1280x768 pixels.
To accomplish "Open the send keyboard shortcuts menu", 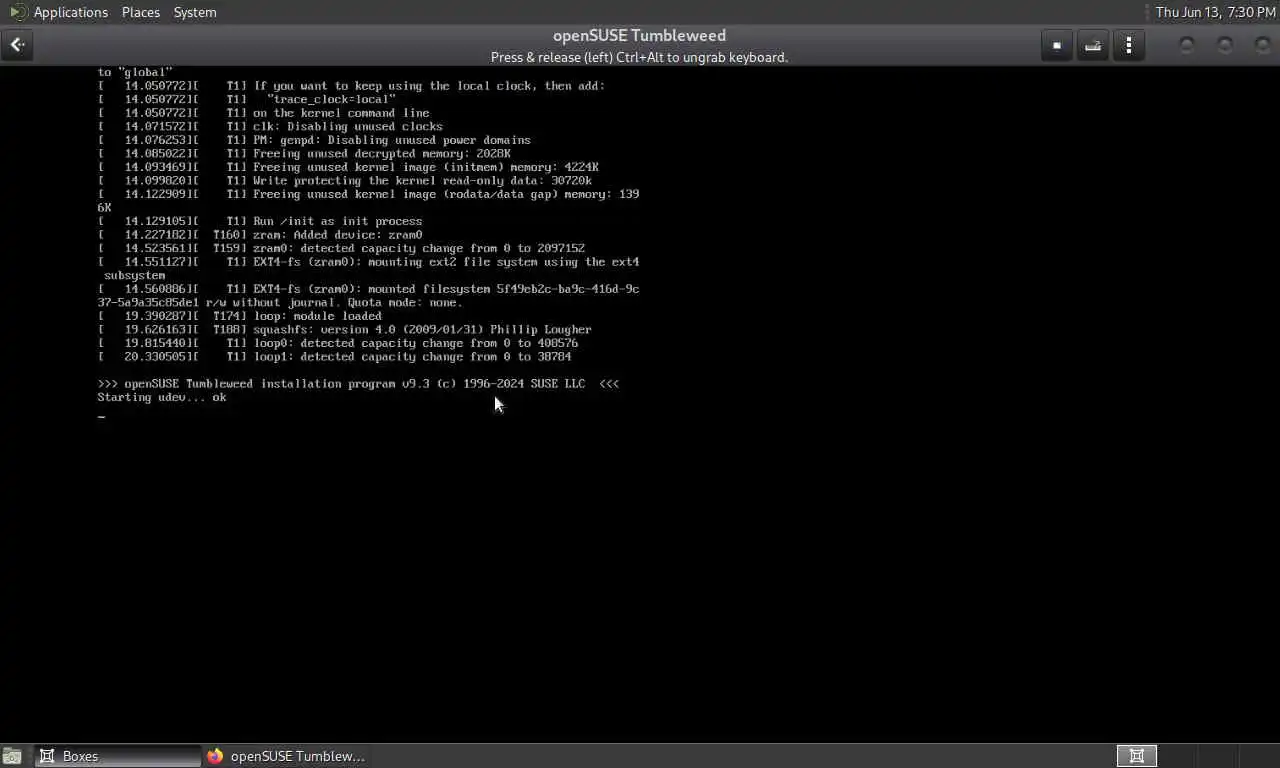I will click(1093, 45).
